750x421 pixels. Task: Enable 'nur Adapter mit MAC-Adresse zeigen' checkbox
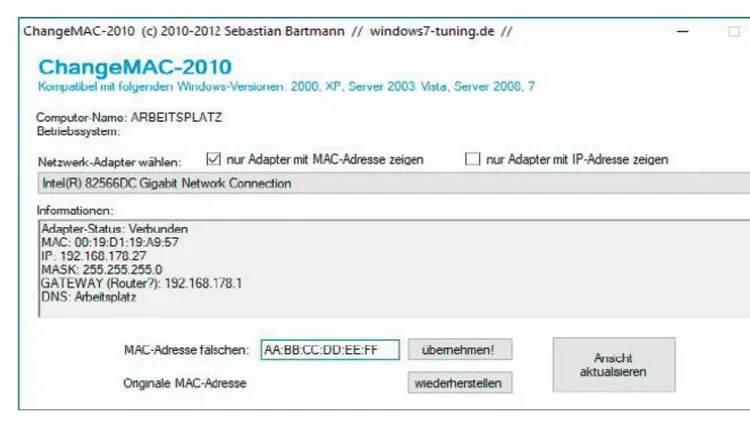(213, 159)
